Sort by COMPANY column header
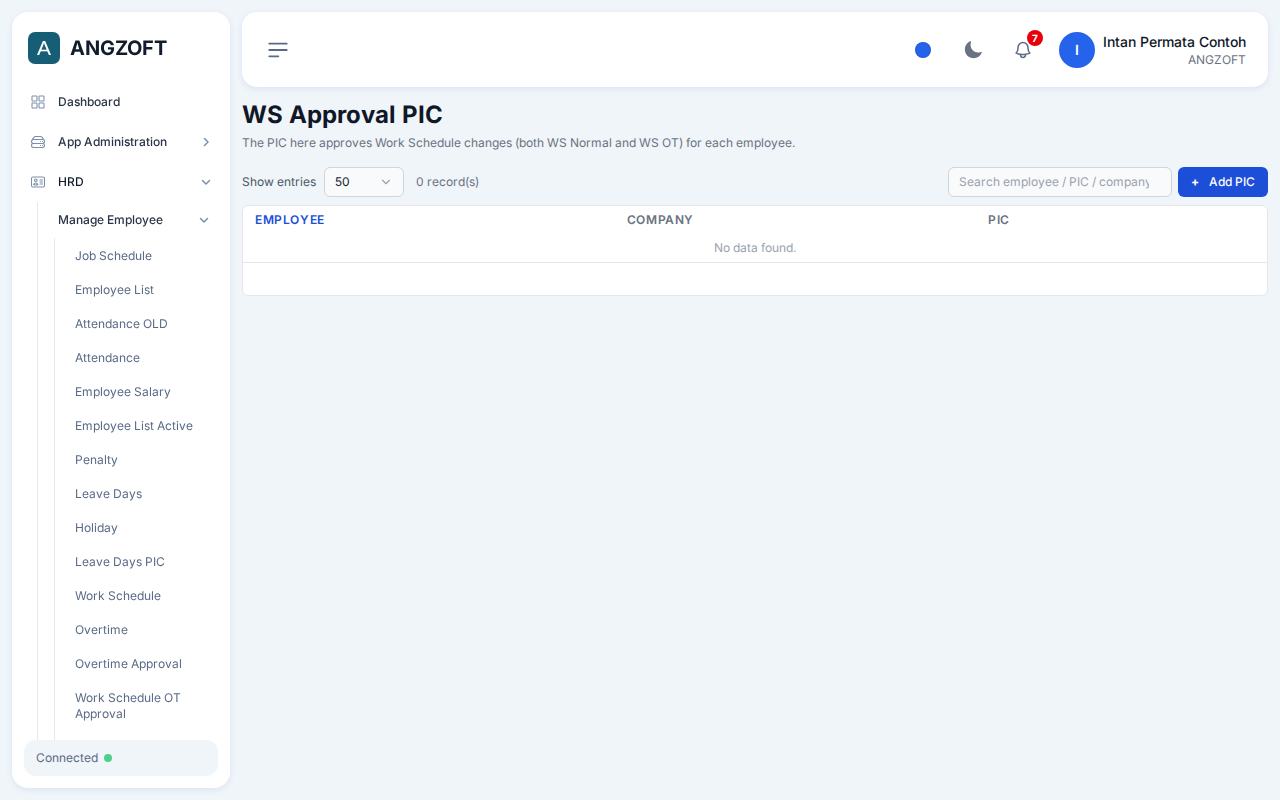This screenshot has width=1280, height=800. point(660,220)
